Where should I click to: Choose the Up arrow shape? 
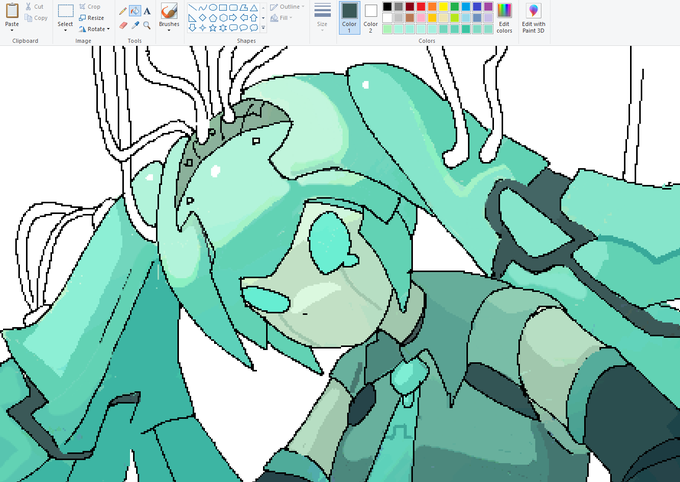click(254, 18)
